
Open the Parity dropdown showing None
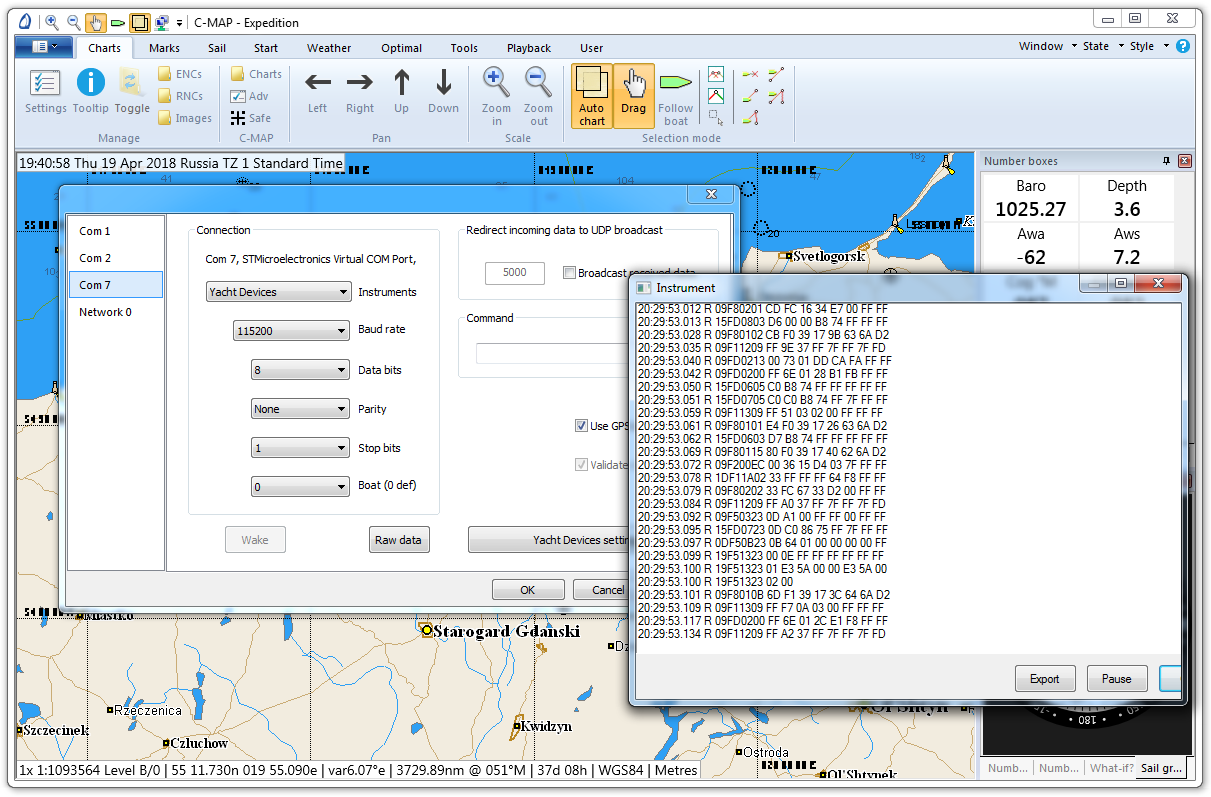pyautogui.click(x=299, y=409)
